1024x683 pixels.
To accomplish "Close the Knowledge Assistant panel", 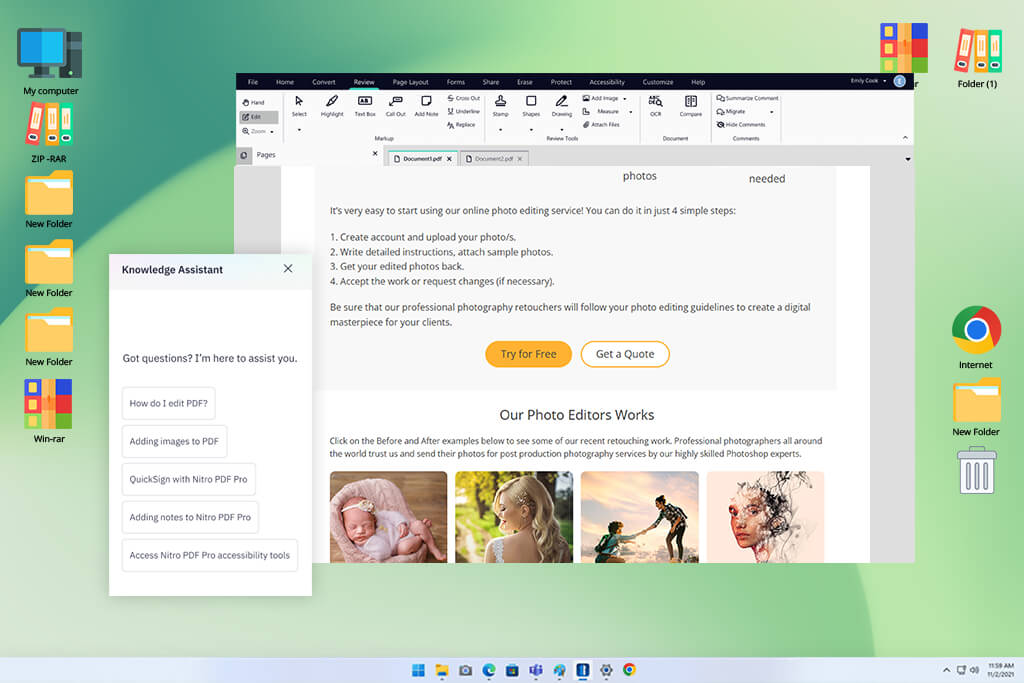I will [x=288, y=269].
